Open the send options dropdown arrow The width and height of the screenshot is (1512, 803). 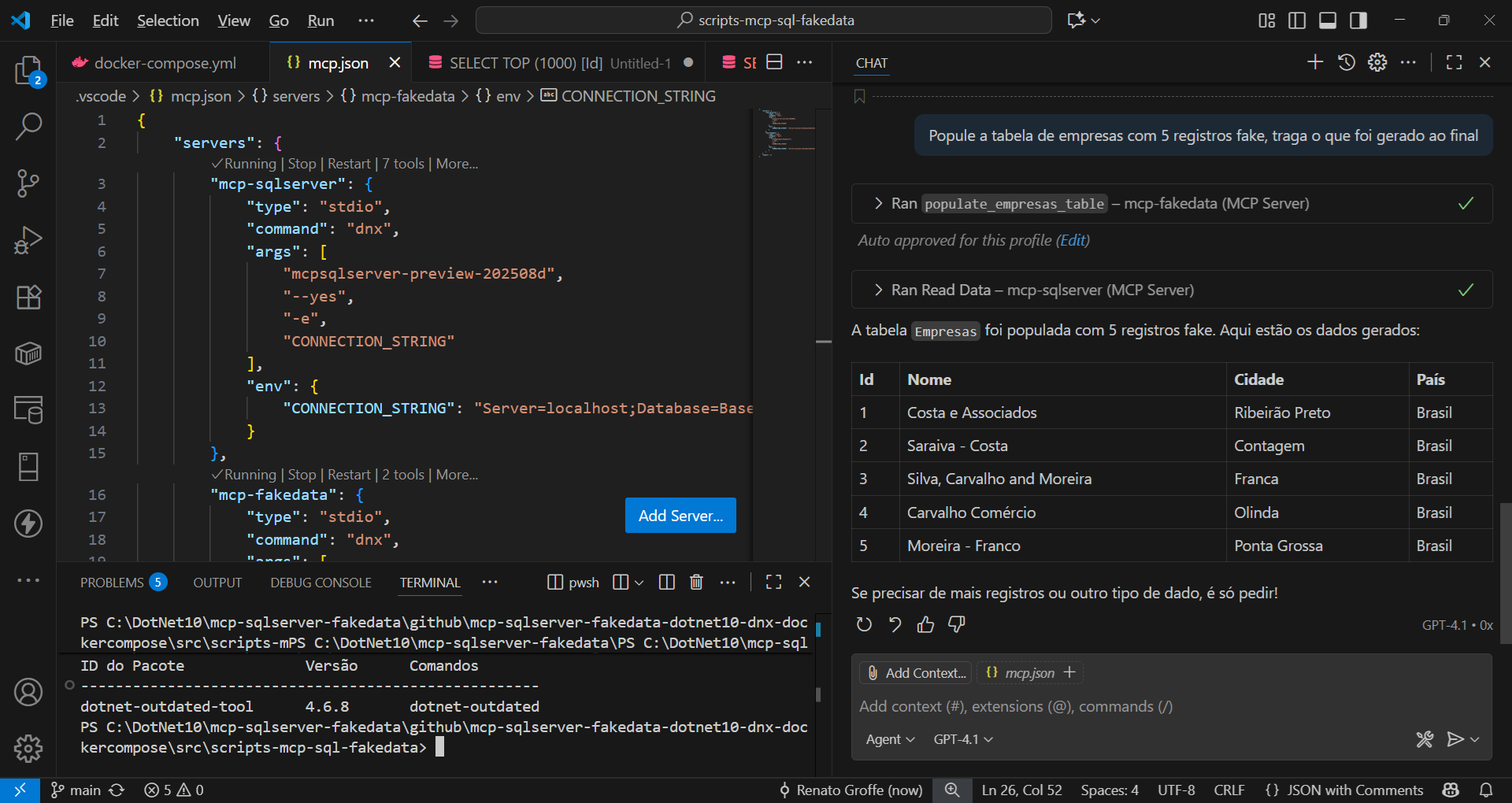point(1475,739)
